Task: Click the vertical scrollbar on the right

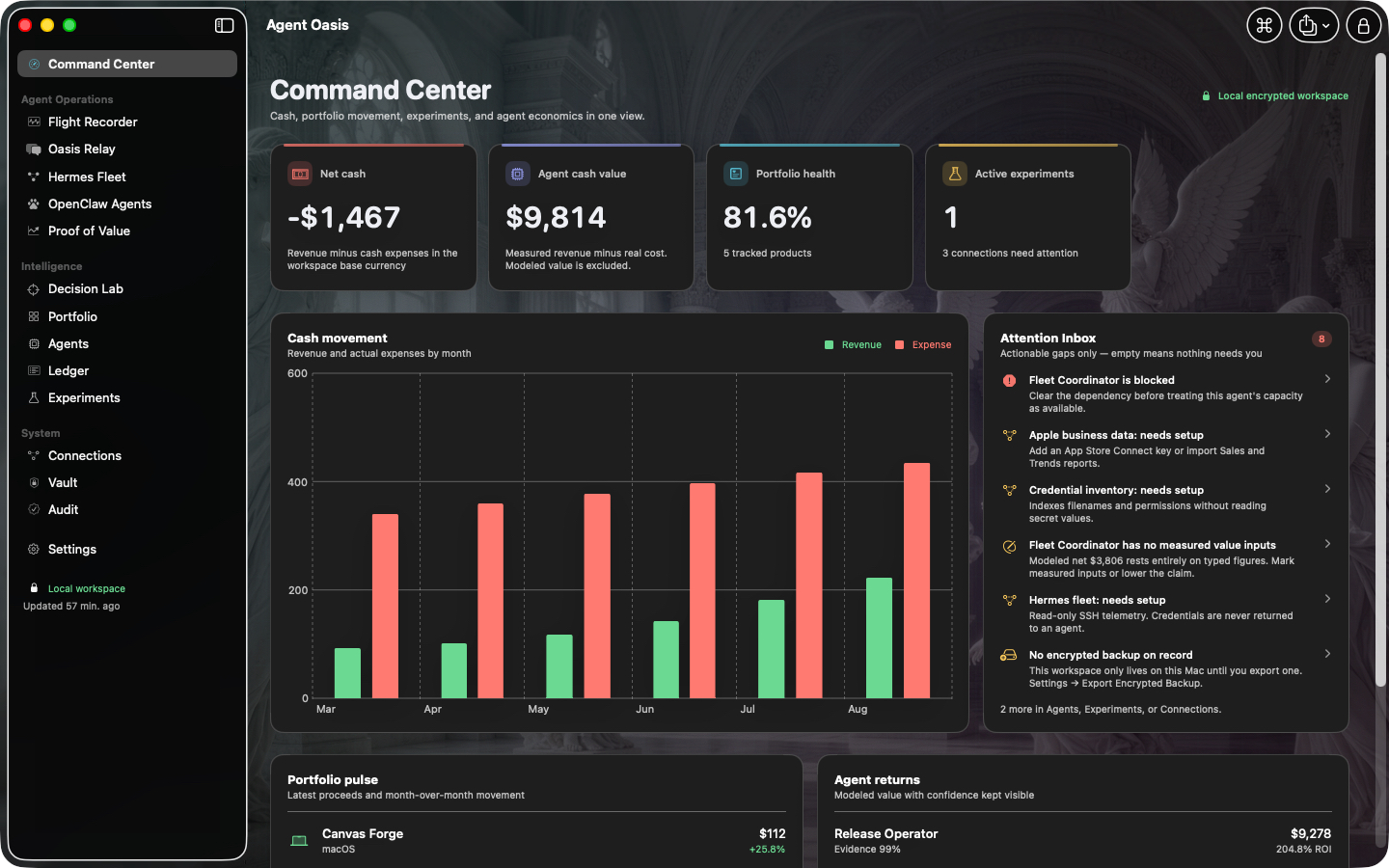Action: point(1381,371)
